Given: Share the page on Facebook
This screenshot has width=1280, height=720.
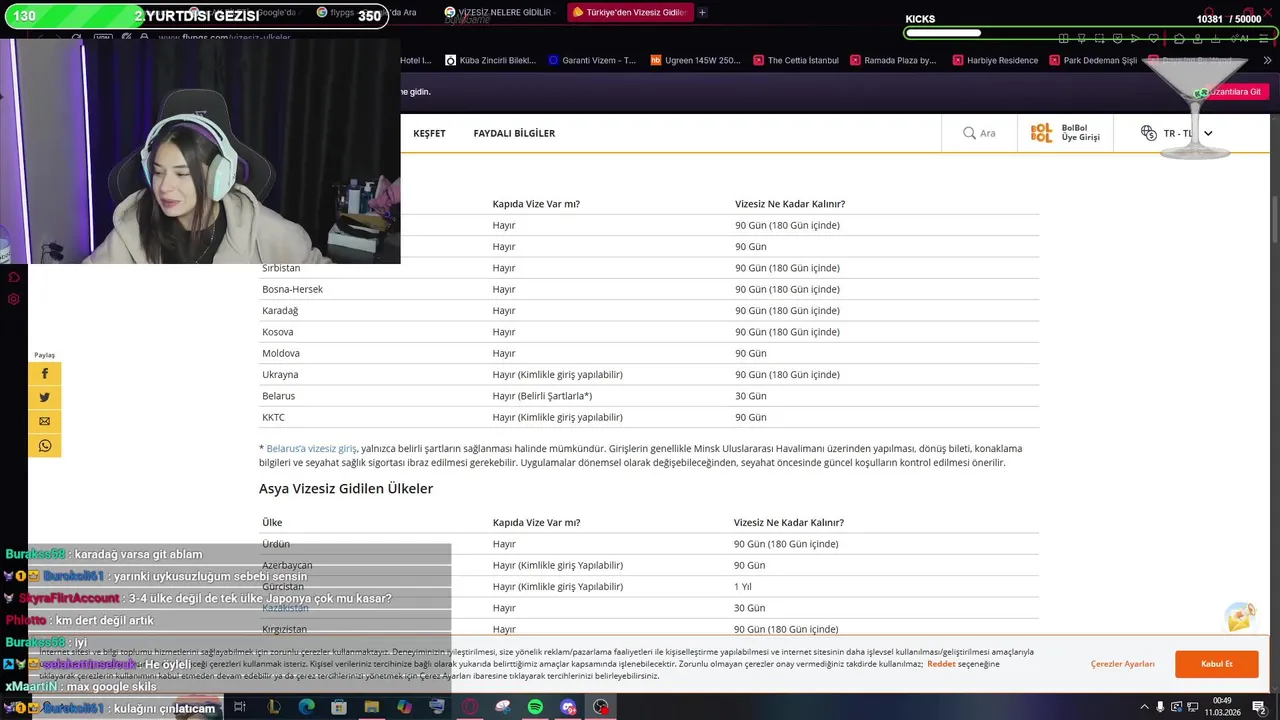Looking at the screenshot, I should 44,373.
